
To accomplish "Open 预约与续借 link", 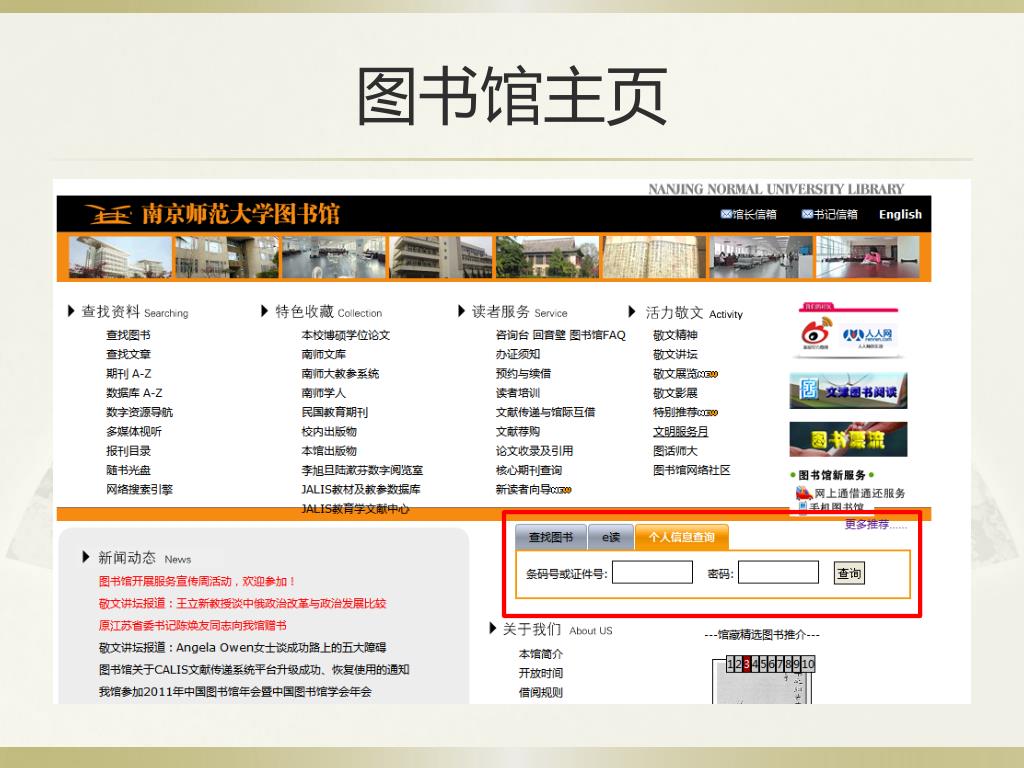I will point(523,374).
